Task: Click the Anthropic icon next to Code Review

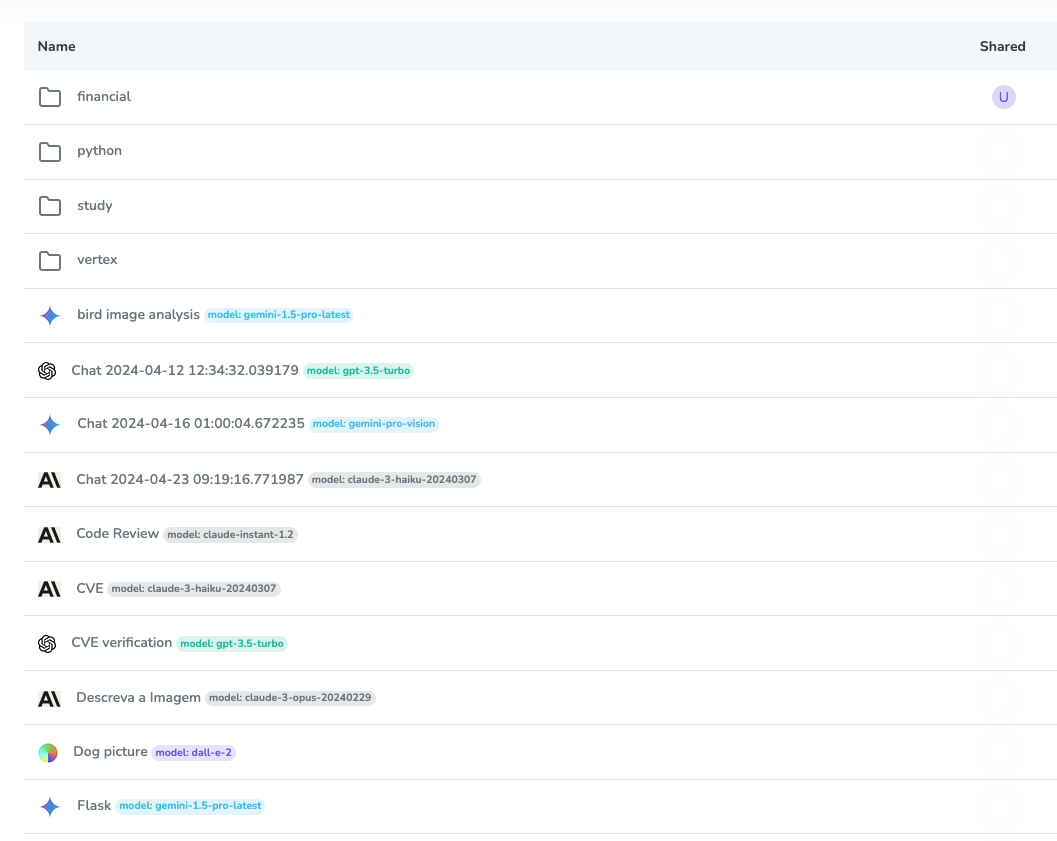Action: [x=48, y=534]
